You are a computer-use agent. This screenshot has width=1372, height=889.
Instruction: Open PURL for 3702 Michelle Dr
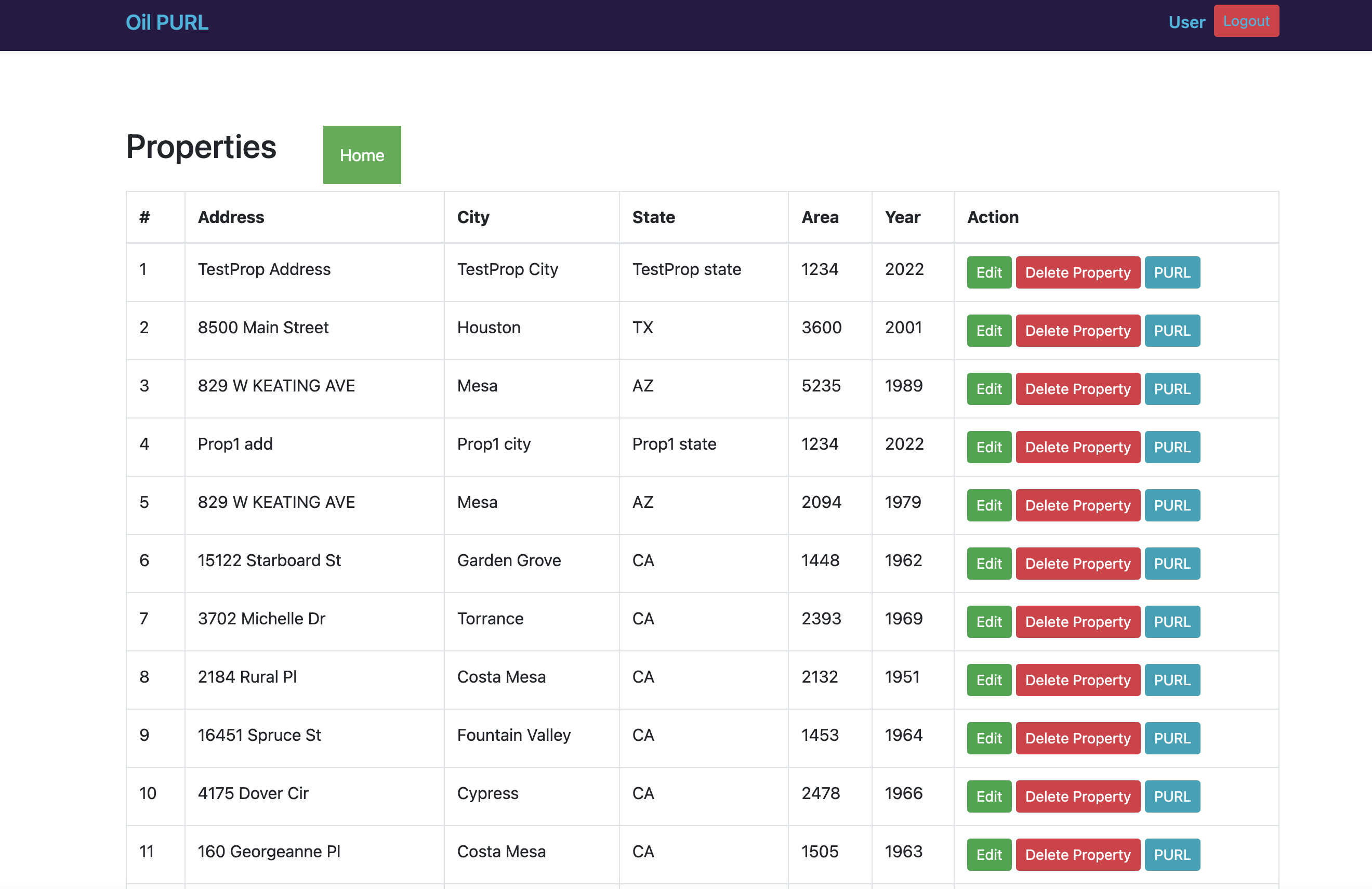(1171, 622)
